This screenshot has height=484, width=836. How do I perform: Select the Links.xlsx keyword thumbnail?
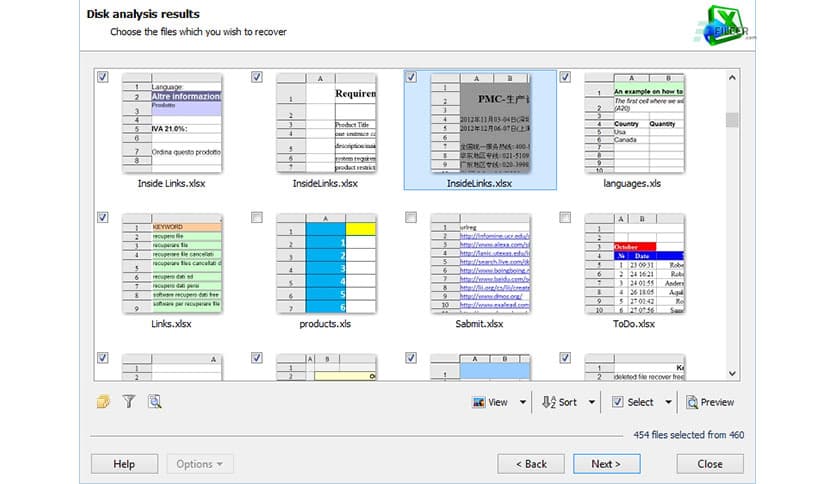(172, 263)
